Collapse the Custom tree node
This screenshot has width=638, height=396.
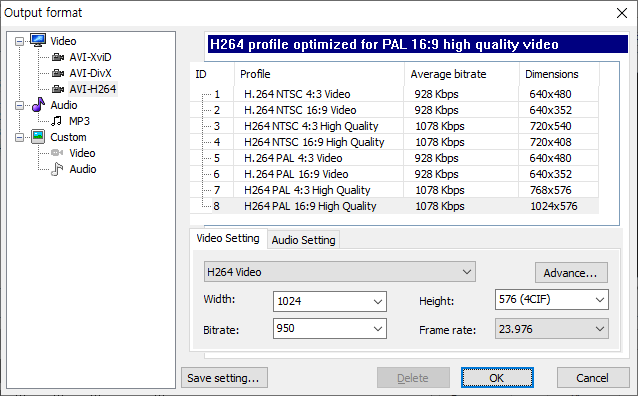pos(19,138)
